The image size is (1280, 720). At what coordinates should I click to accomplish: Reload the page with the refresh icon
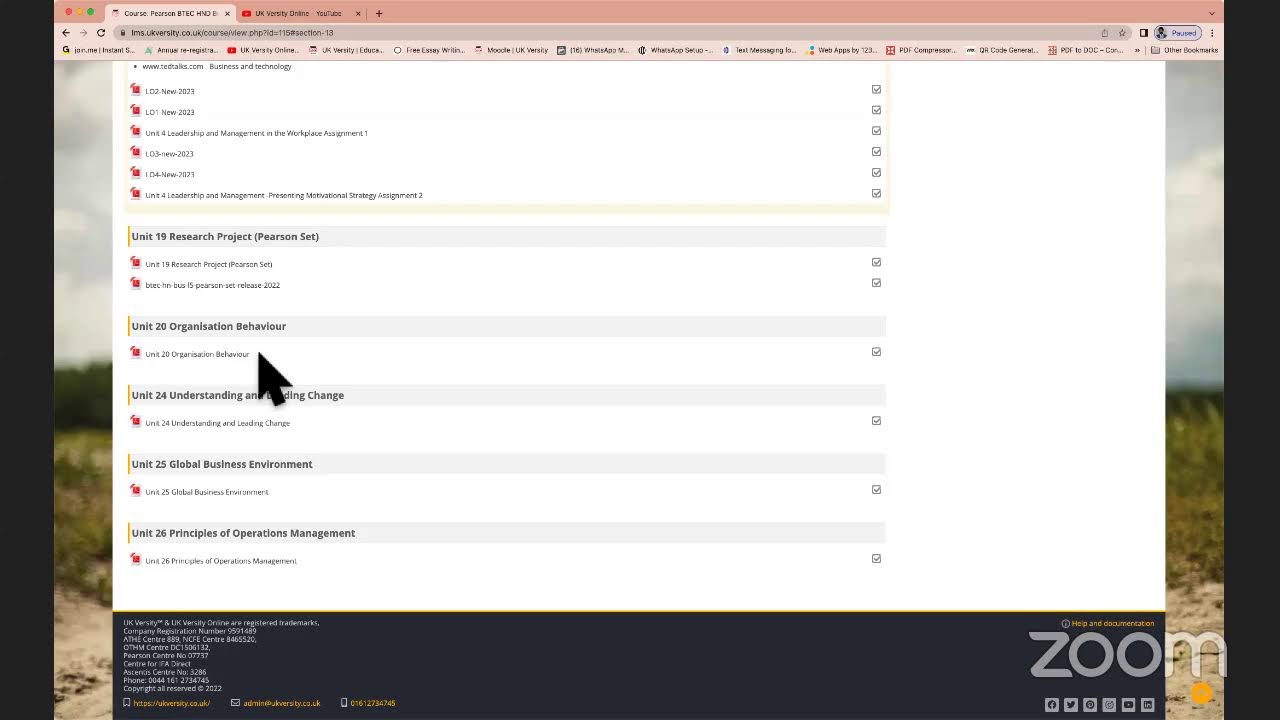[101, 32]
